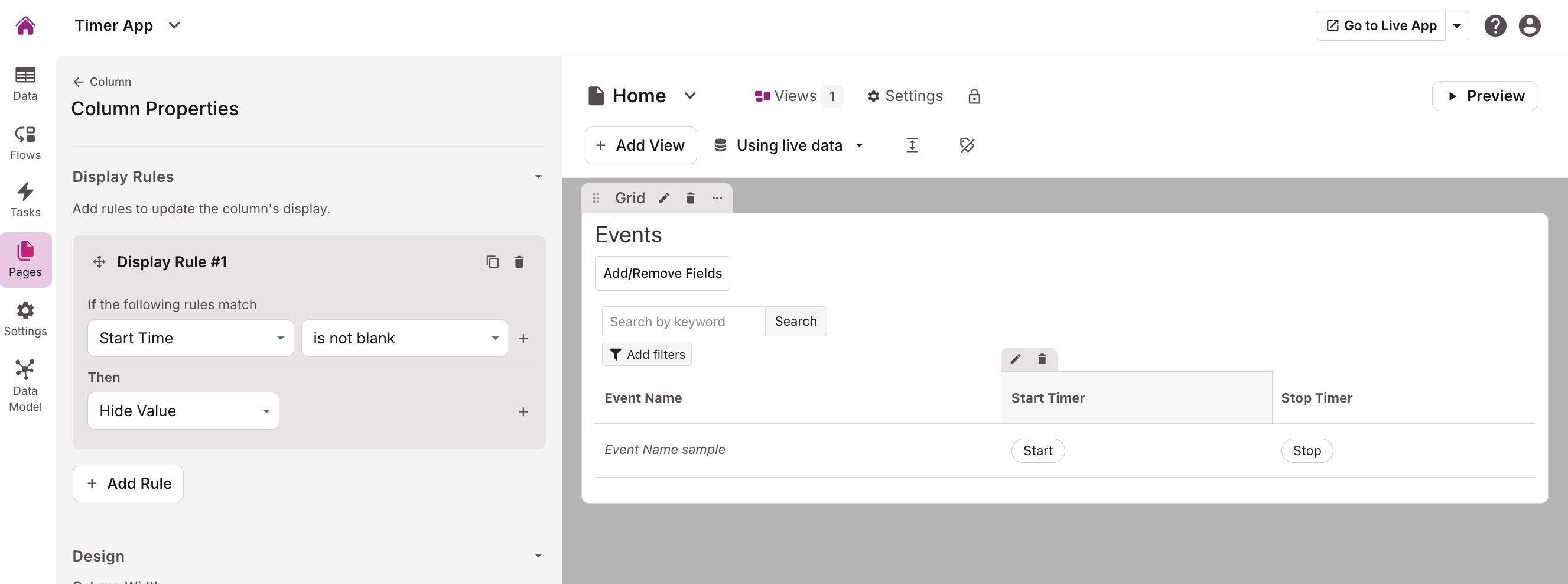
Task: Click the Search by keyword field
Action: click(x=682, y=321)
